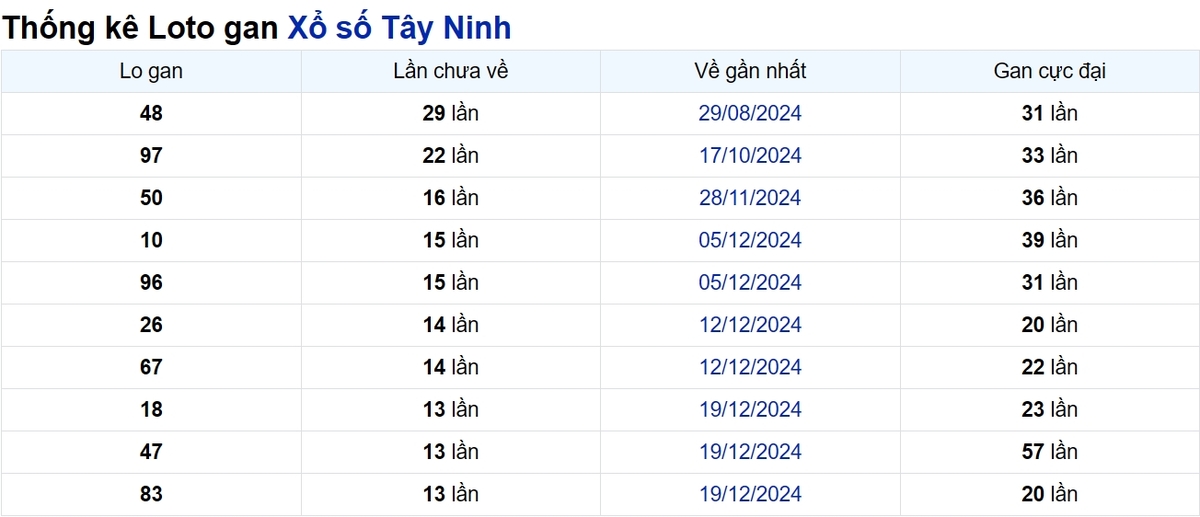Click the Về gần nhất column header
1200x517 pixels.
[x=750, y=71]
